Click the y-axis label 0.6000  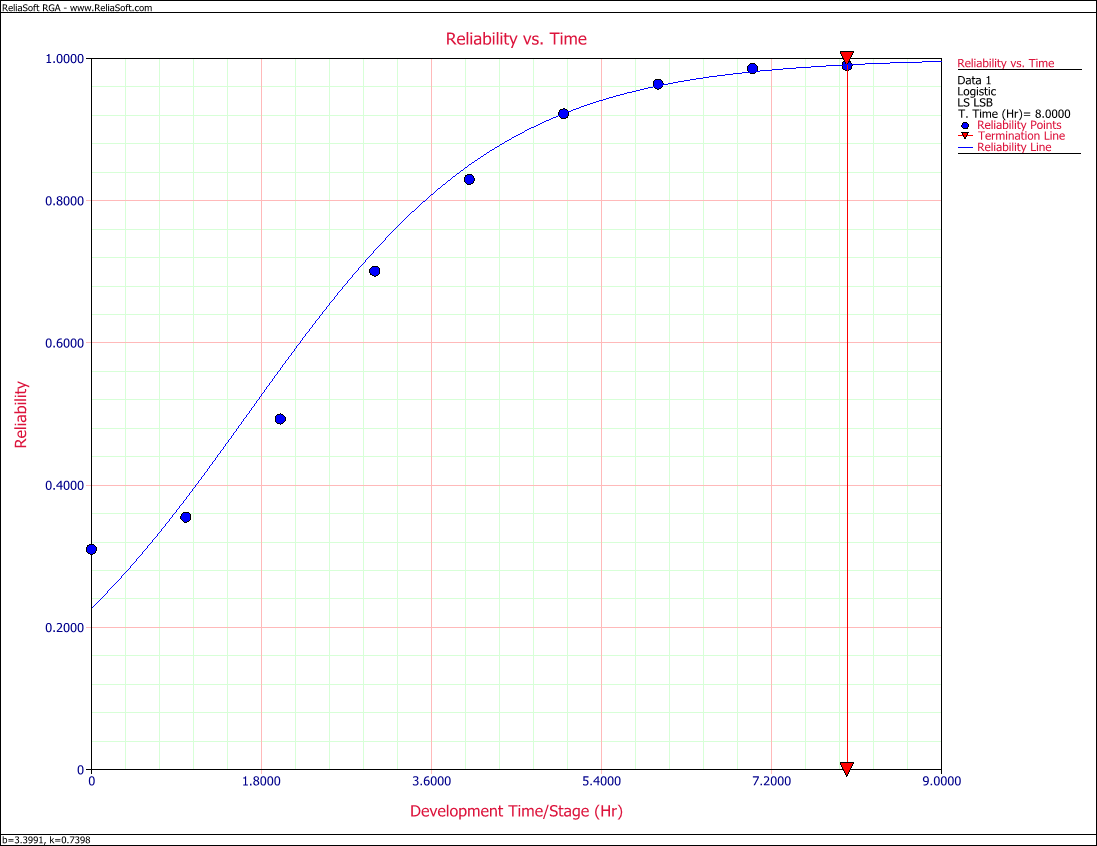coord(64,343)
